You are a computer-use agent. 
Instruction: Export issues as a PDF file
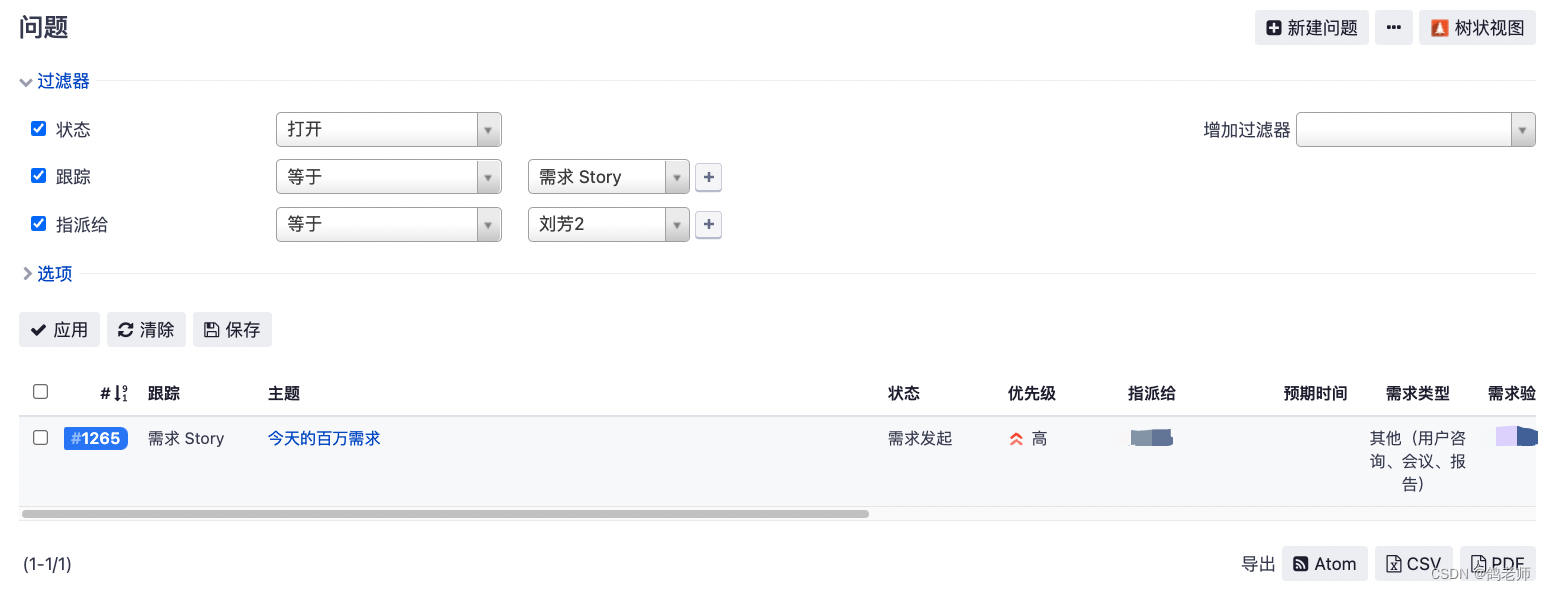(x=1498, y=563)
